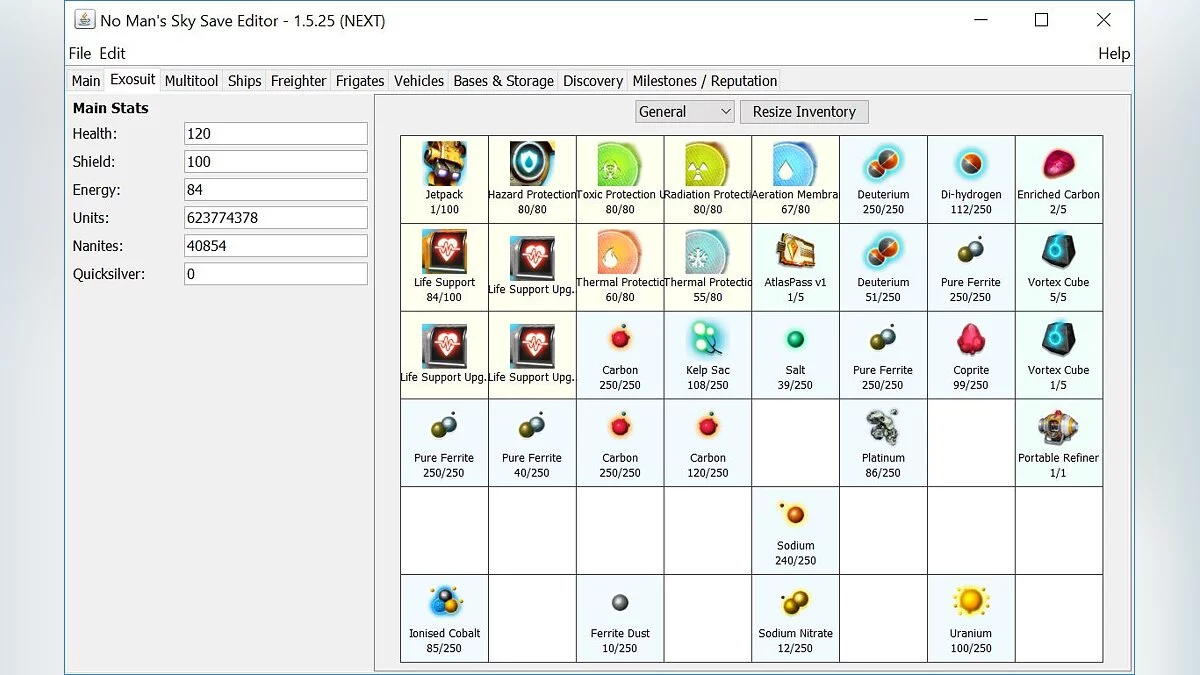Image resolution: width=1200 pixels, height=675 pixels.
Task: Open the Edit menu
Action: [112, 53]
